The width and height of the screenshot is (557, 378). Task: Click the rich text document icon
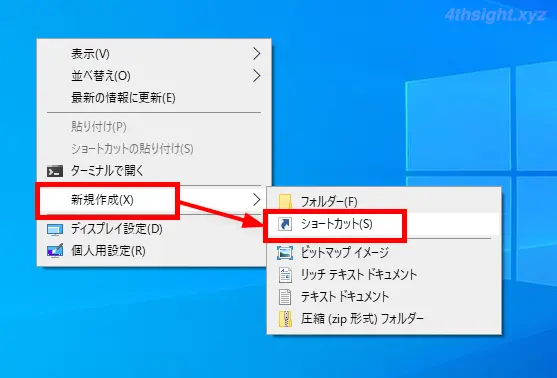click(x=285, y=275)
